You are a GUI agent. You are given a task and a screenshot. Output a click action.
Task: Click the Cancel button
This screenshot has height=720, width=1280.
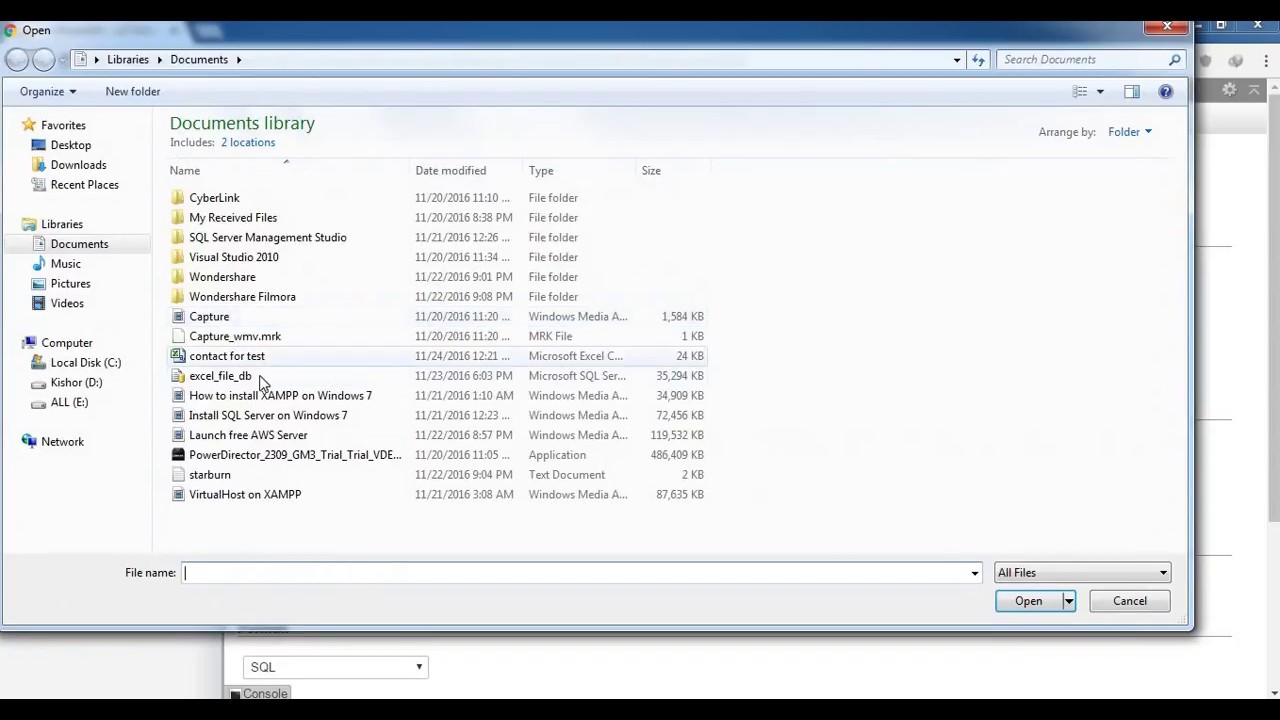1130,601
